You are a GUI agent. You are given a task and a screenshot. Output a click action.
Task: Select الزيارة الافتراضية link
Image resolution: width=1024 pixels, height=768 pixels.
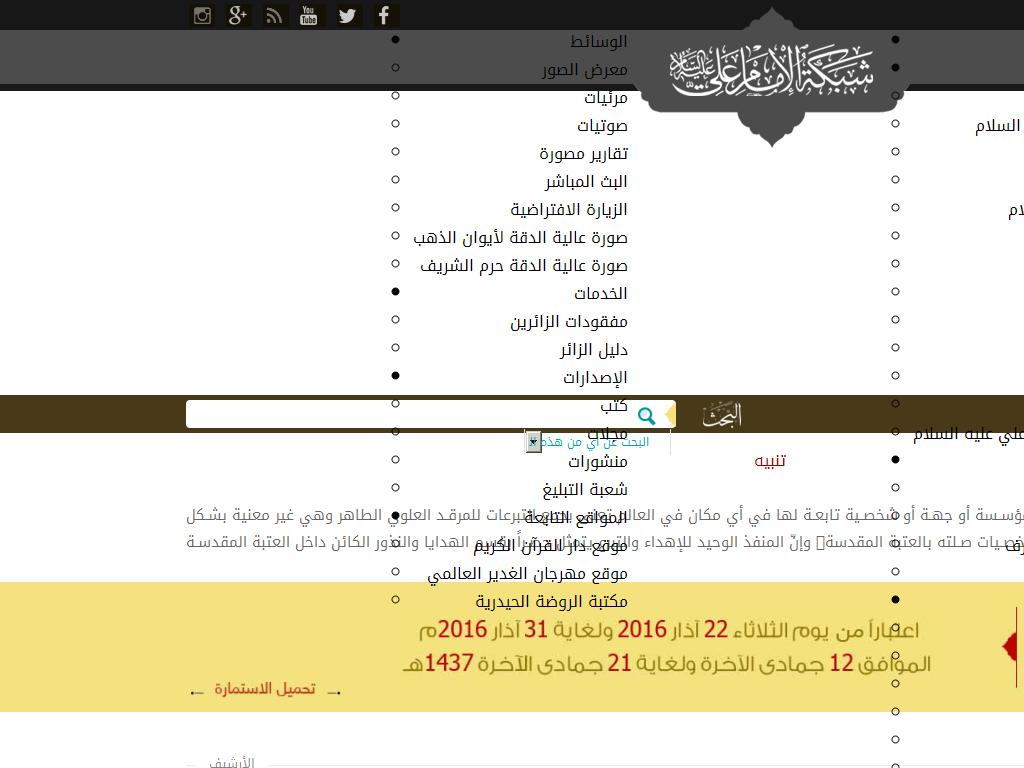(569, 210)
